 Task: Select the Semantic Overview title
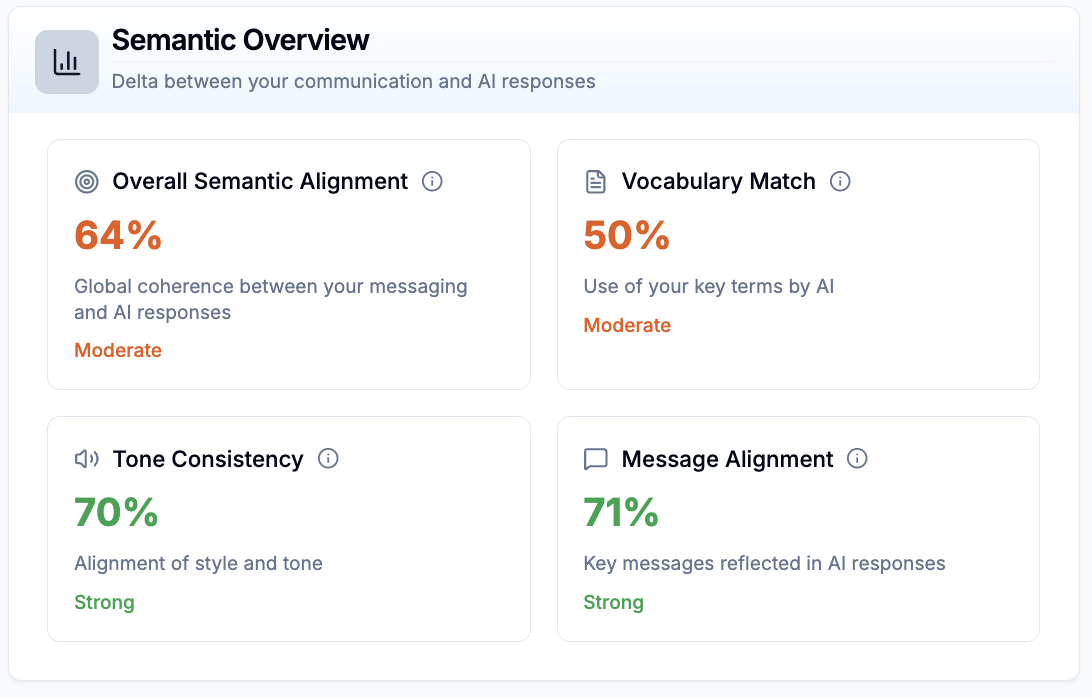point(240,41)
